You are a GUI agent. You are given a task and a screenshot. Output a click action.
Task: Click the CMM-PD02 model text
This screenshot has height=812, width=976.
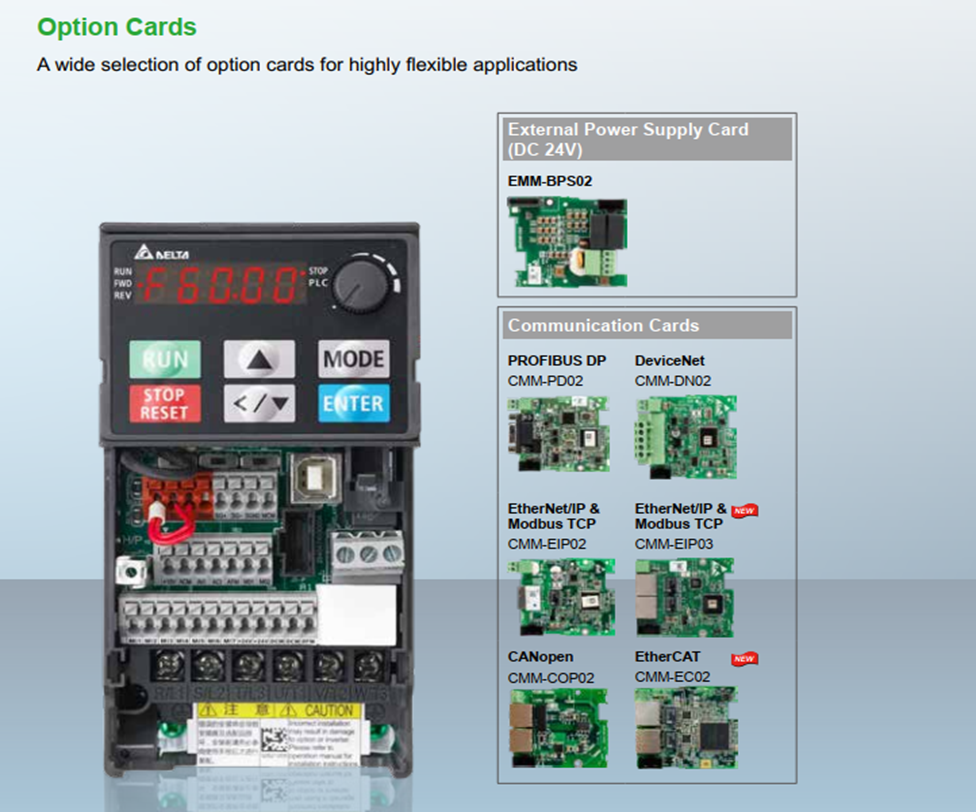545,381
